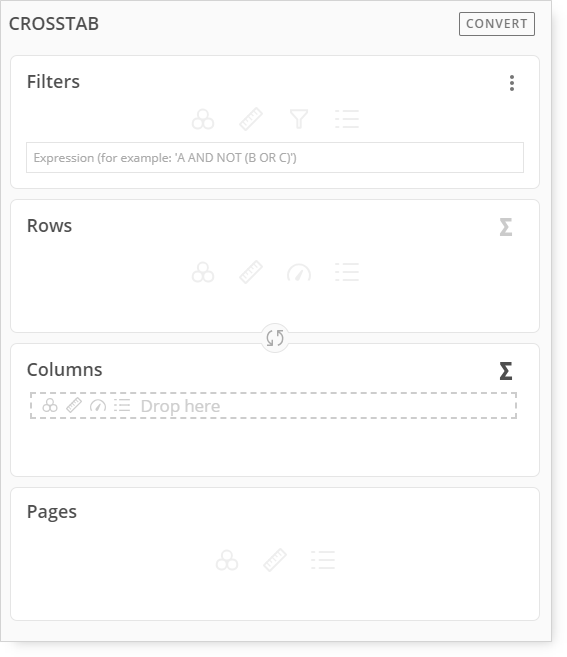Open the Filters three-dot options menu

(x=512, y=83)
